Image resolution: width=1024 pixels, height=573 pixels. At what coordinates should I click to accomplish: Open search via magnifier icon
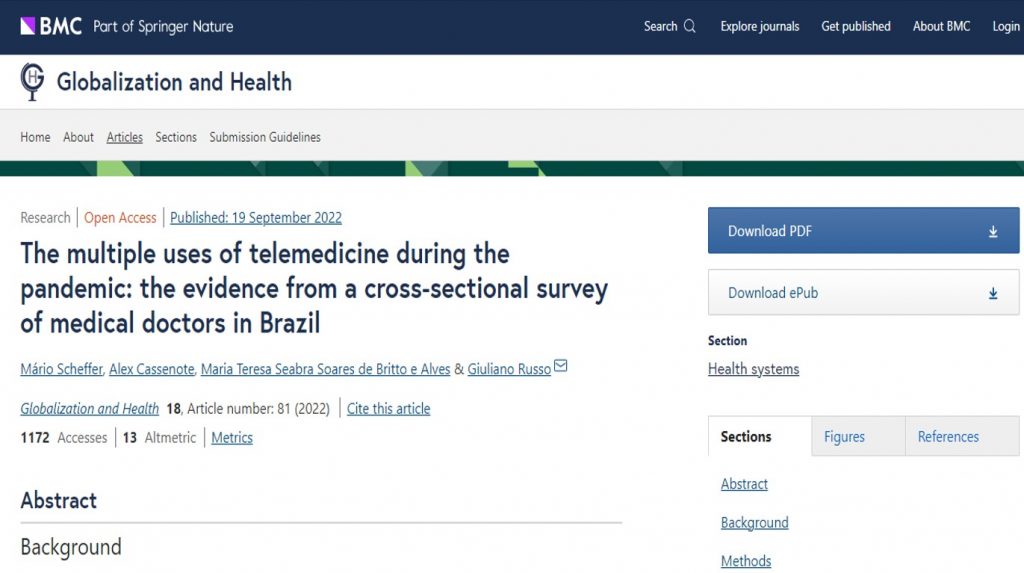tap(689, 27)
